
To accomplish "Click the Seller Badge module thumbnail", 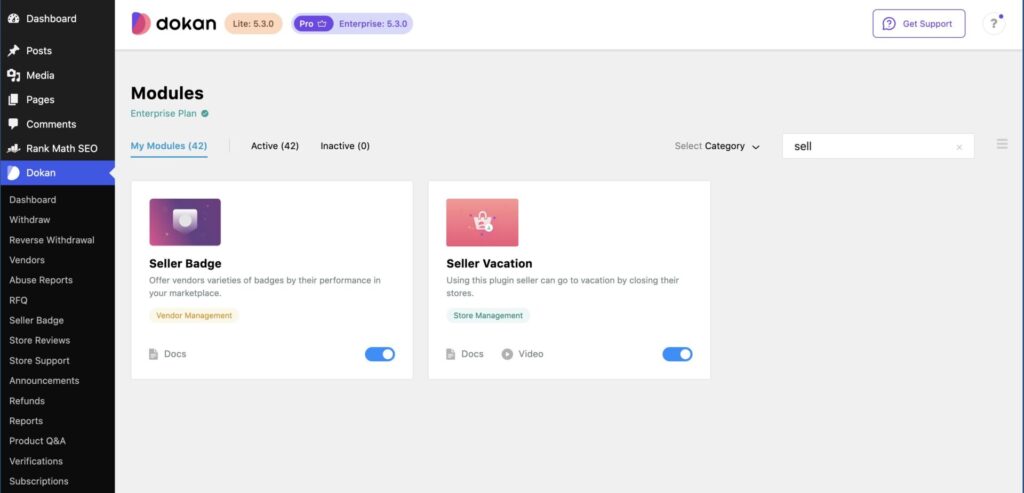I will [185, 222].
